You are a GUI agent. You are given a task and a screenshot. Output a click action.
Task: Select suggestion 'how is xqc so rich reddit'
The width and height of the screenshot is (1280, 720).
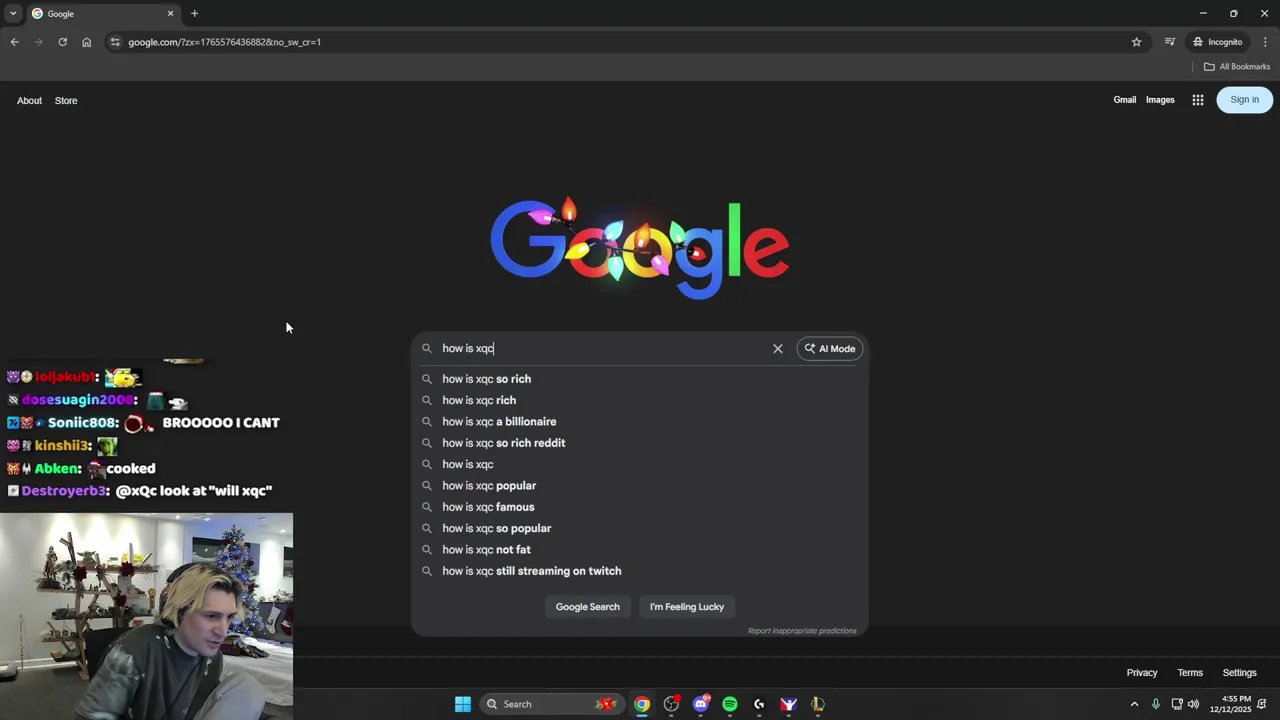point(640,443)
